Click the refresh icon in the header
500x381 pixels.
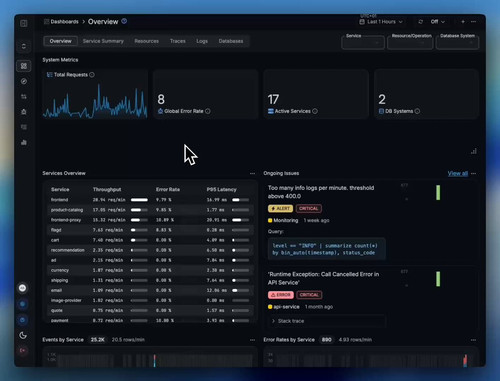click(x=420, y=22)
